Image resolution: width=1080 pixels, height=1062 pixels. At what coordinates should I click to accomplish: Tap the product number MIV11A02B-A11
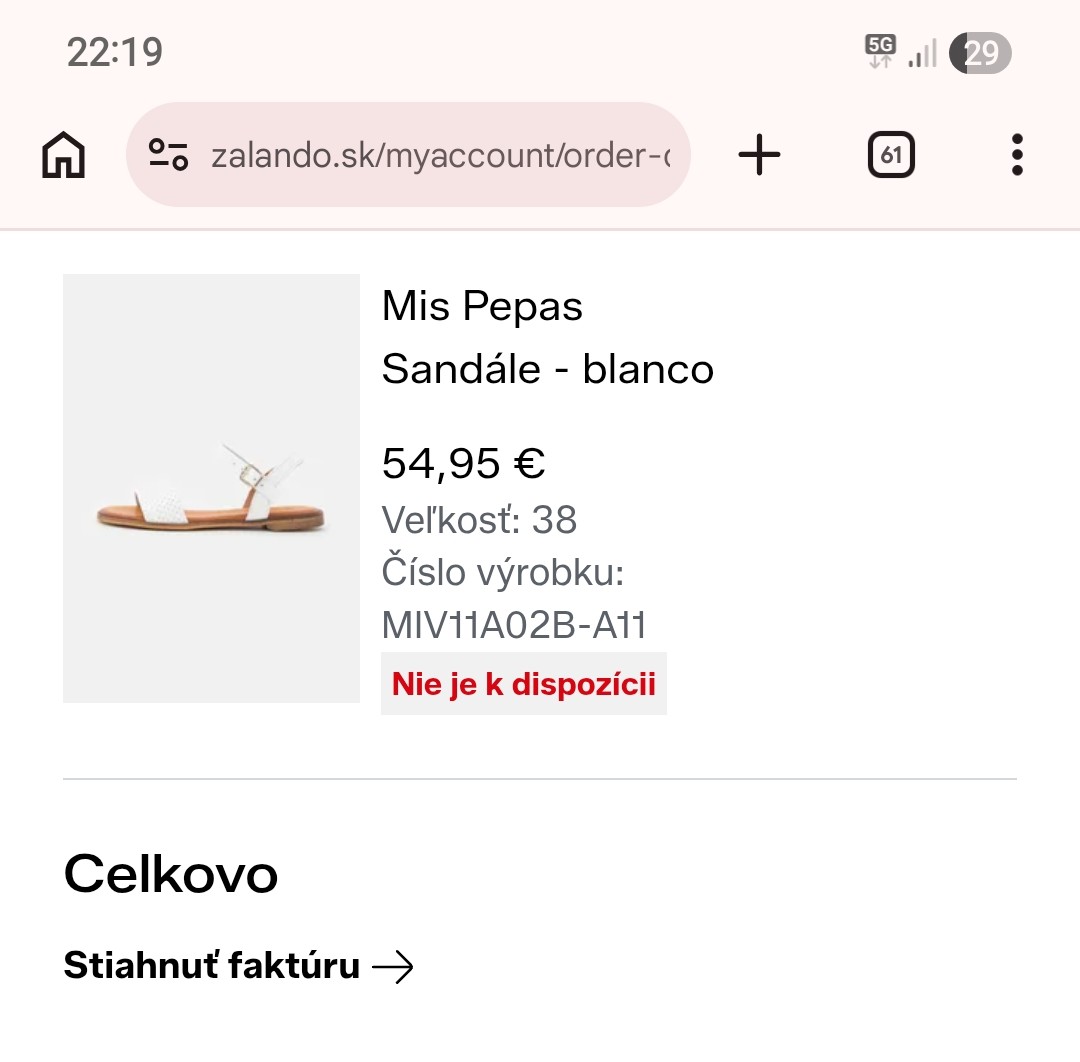coord(514,626)
